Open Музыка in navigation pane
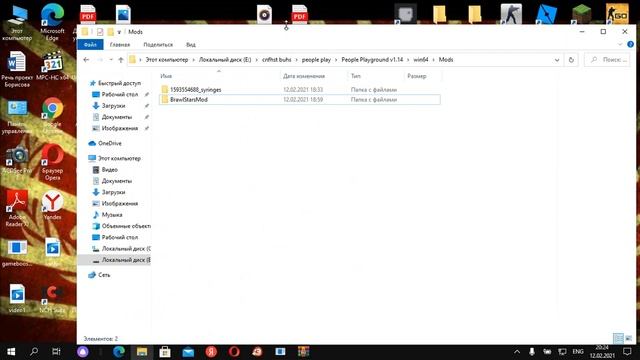 click(112, 215)
